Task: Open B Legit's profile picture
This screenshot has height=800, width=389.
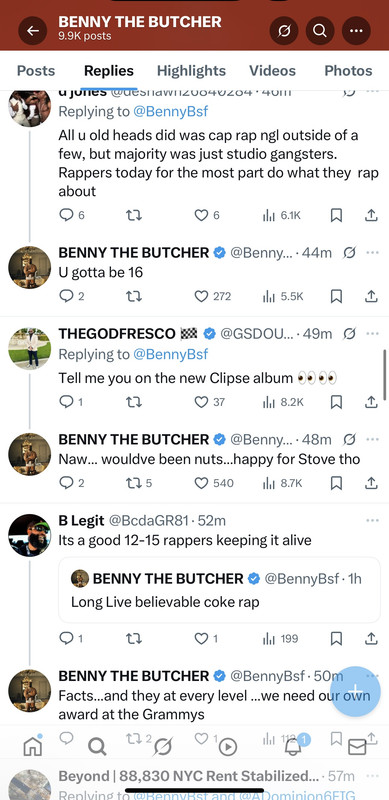Action: pos(30,535)
